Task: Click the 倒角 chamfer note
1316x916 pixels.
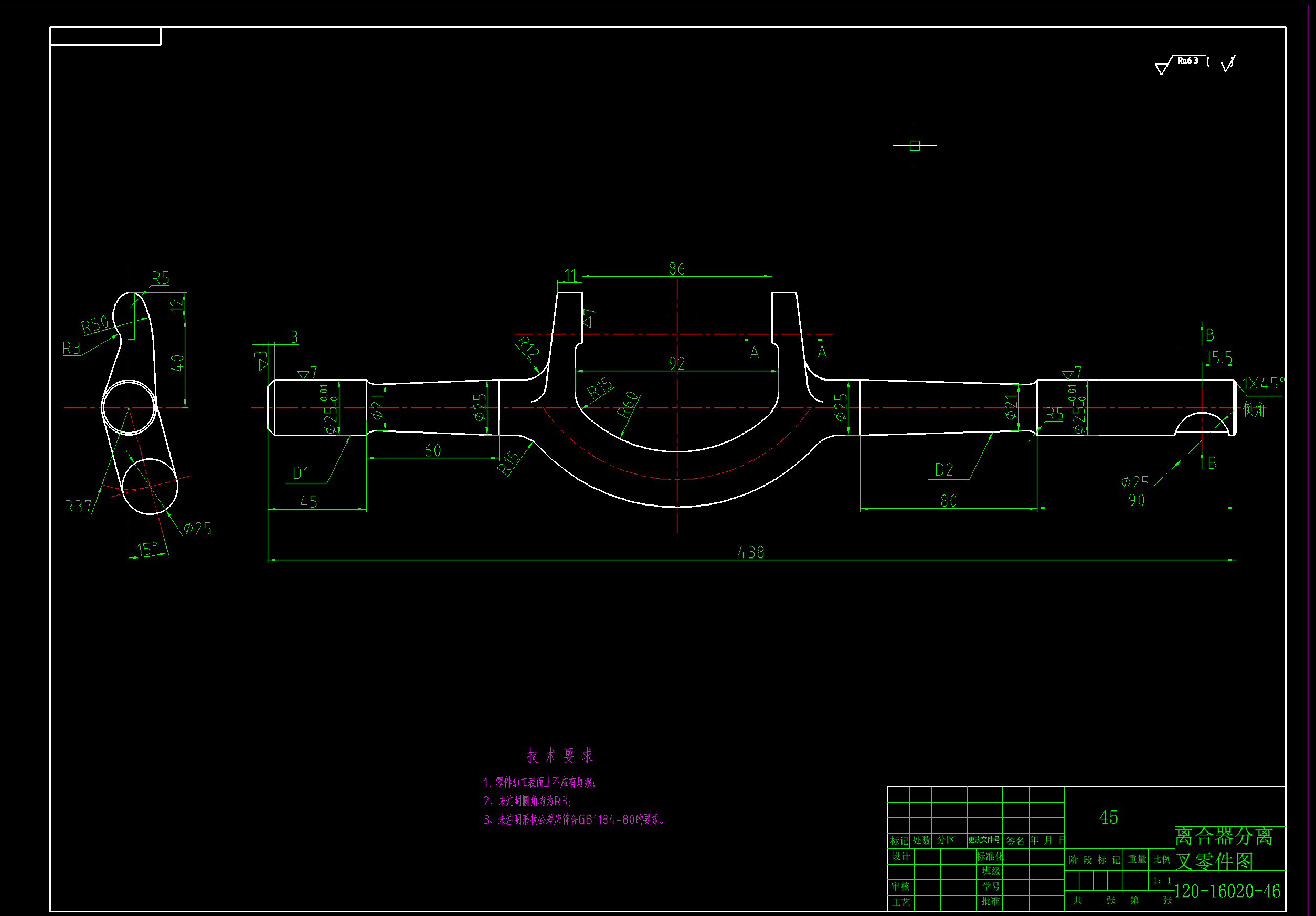Action: pos(1254,409)
